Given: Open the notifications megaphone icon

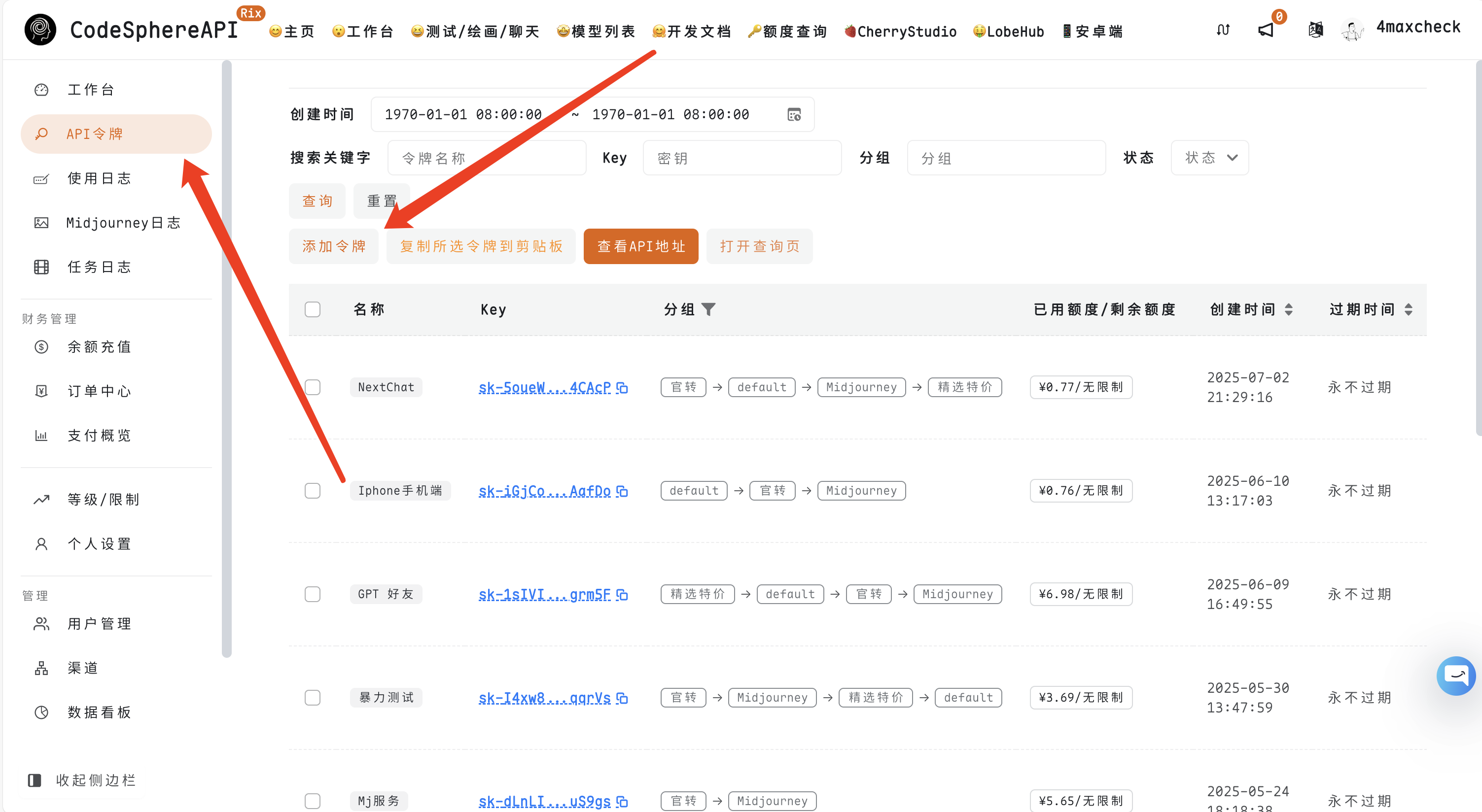Looking at the screenshot, I should [x=1266, y=30].
